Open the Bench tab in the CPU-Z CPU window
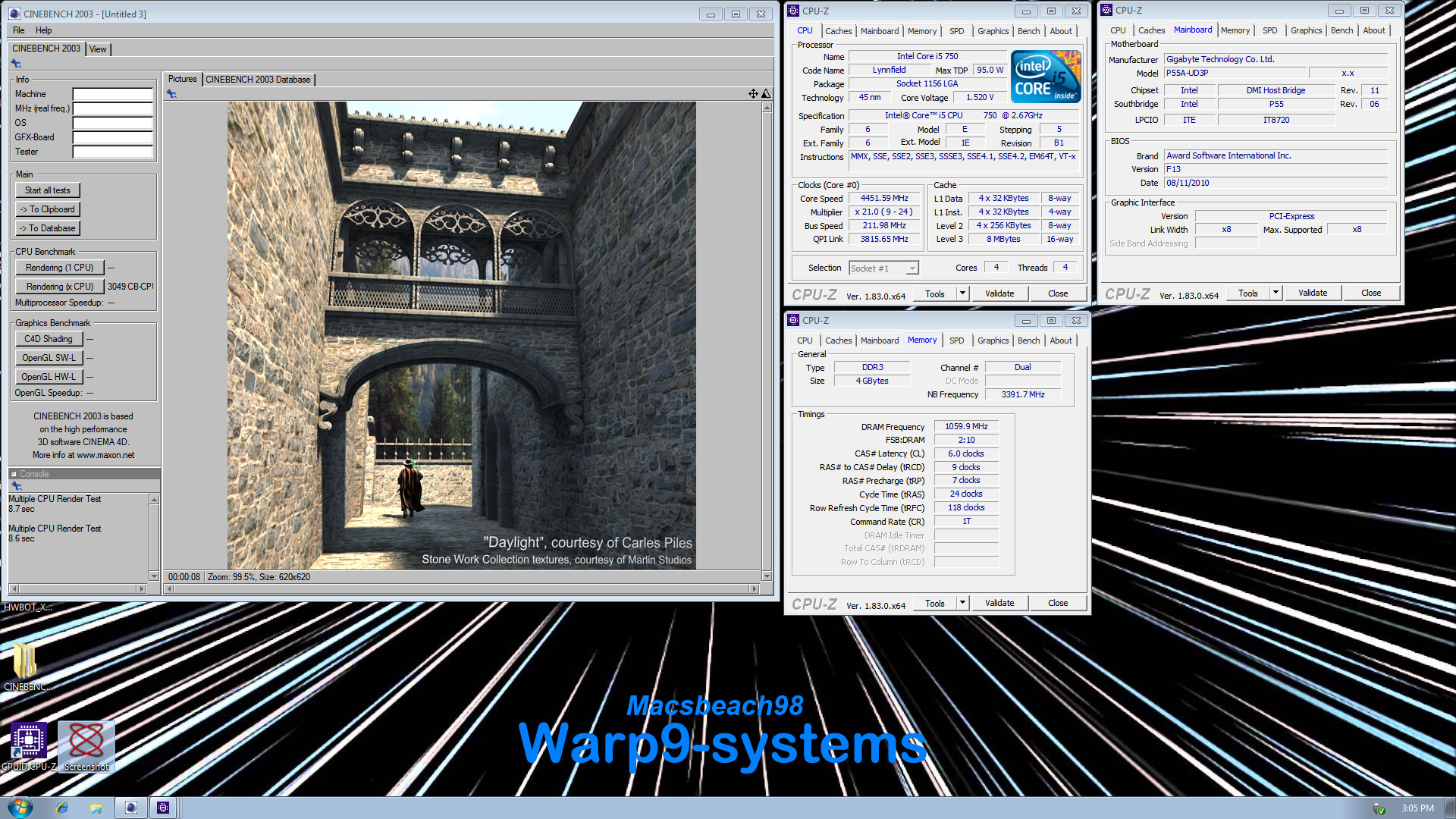Image resolution: width=1456 pixels, height=819 pixels. 1028,31
